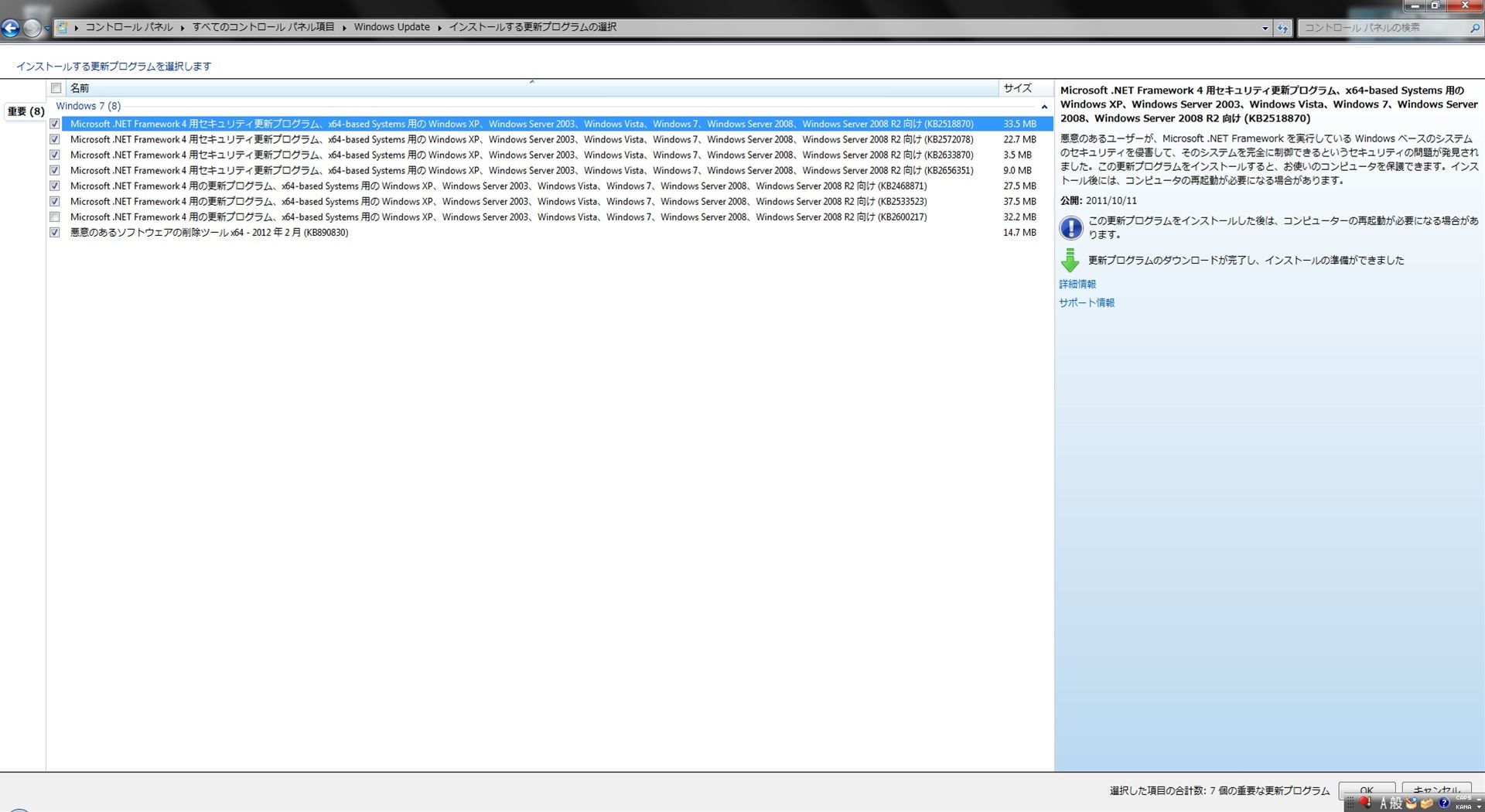The height and width of the screenshot is (812, 1485).
Task: Uncheck the KB2468871 update checkbox
Action: click(x=55, y=186)
